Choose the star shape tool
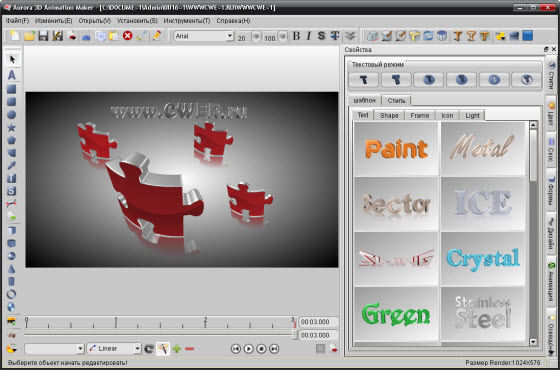Image resolution: width=560 pixels, height=370 pixels. [11, 128]
